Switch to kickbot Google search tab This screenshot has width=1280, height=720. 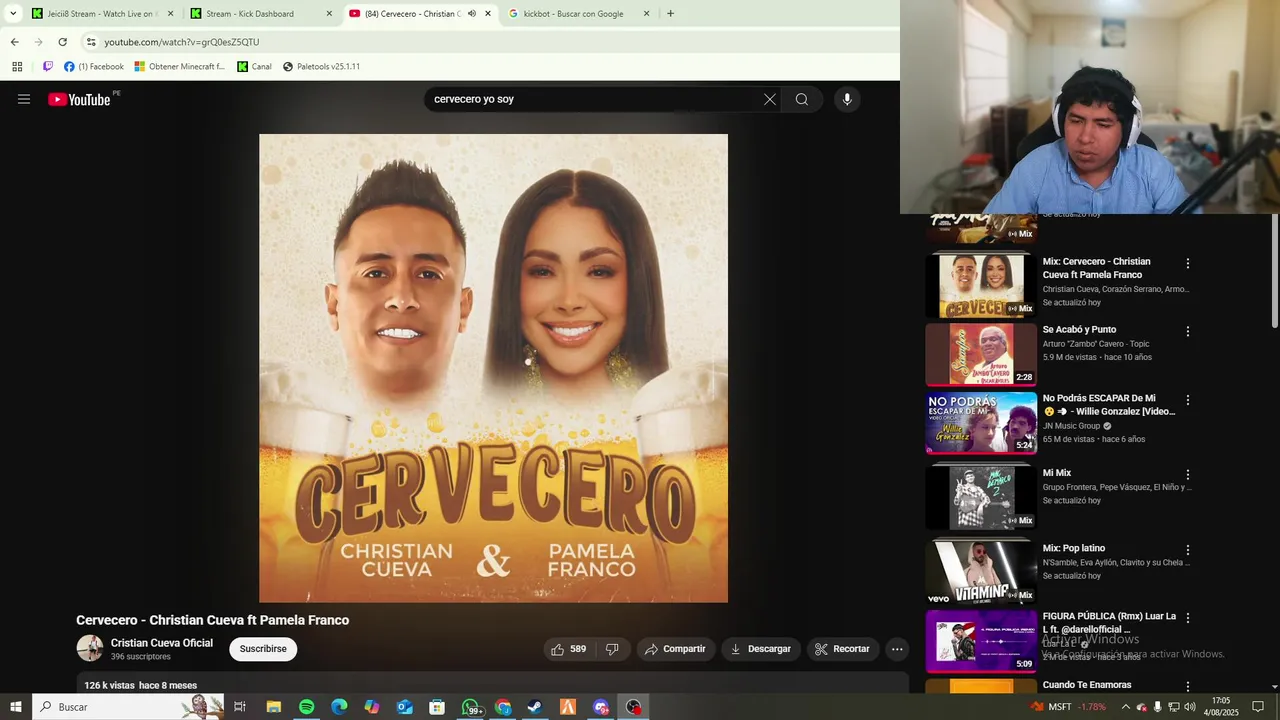tap(577, 14)
